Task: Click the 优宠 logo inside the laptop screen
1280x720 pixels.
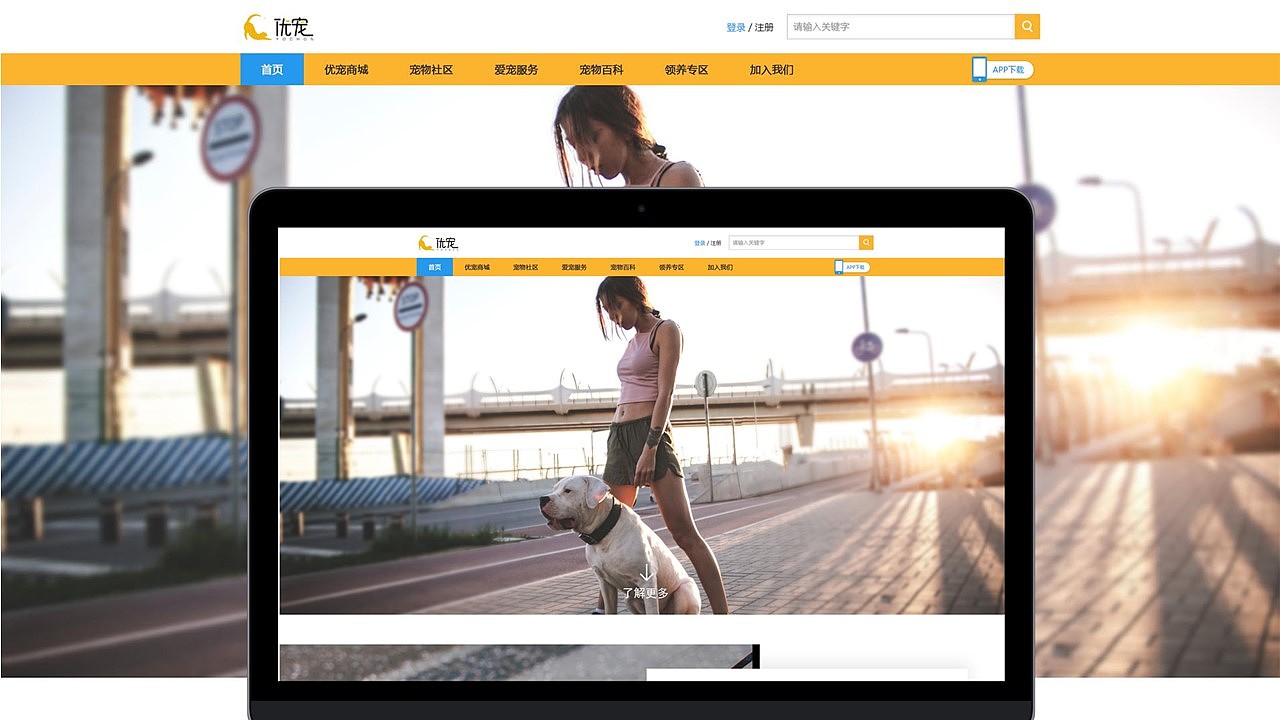Action: [x=439, y=243]
